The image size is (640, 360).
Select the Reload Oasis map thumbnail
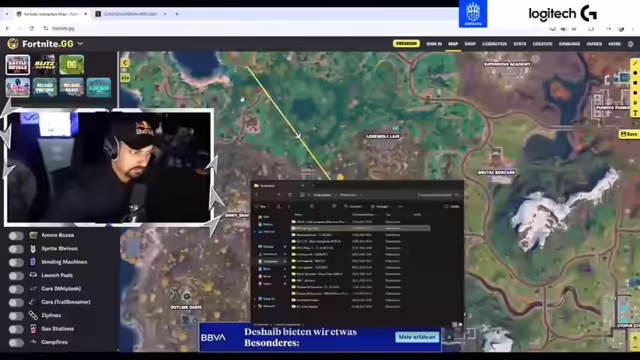point(71,87)
